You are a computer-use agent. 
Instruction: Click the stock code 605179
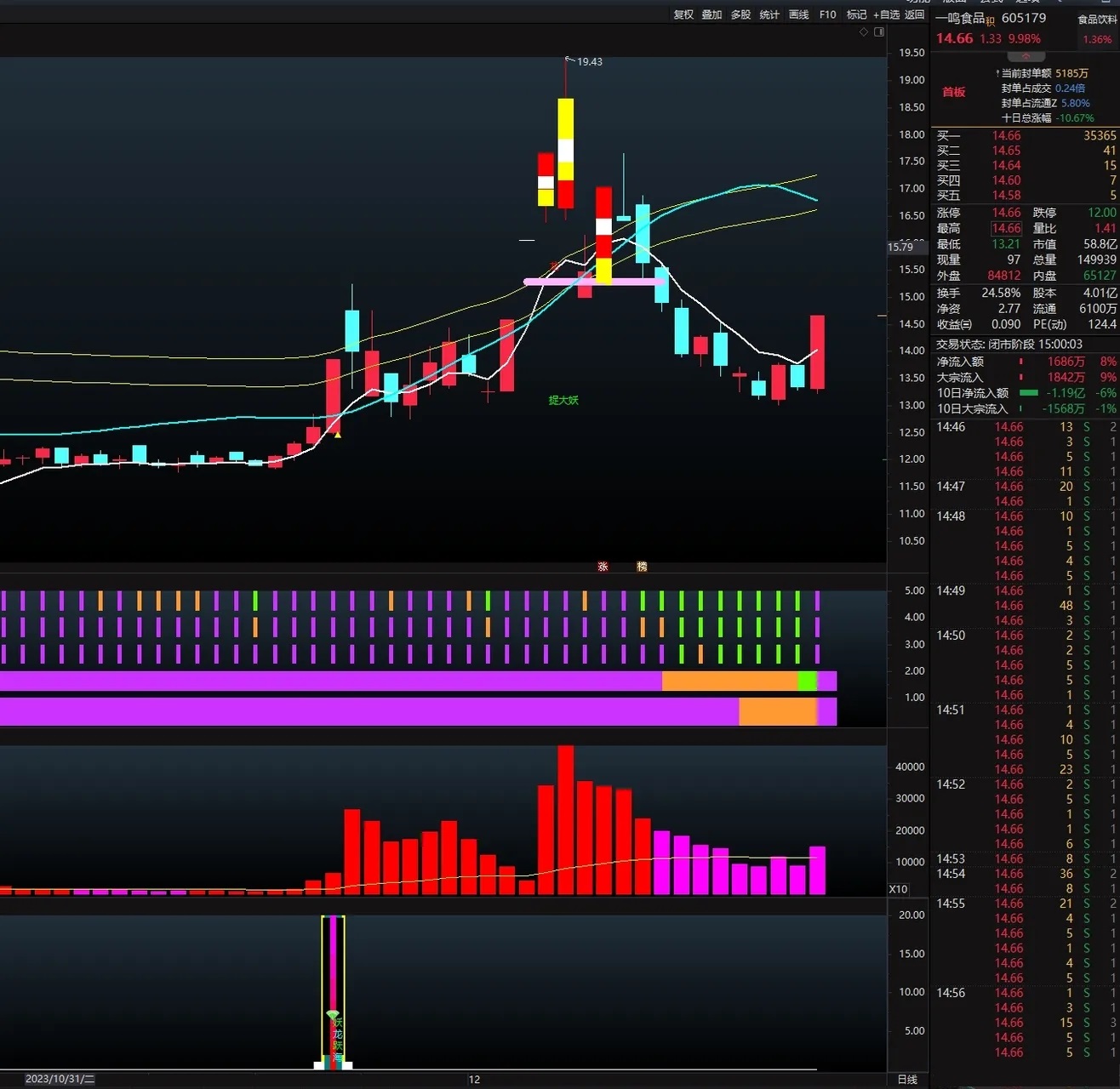tap(1024, 18)
